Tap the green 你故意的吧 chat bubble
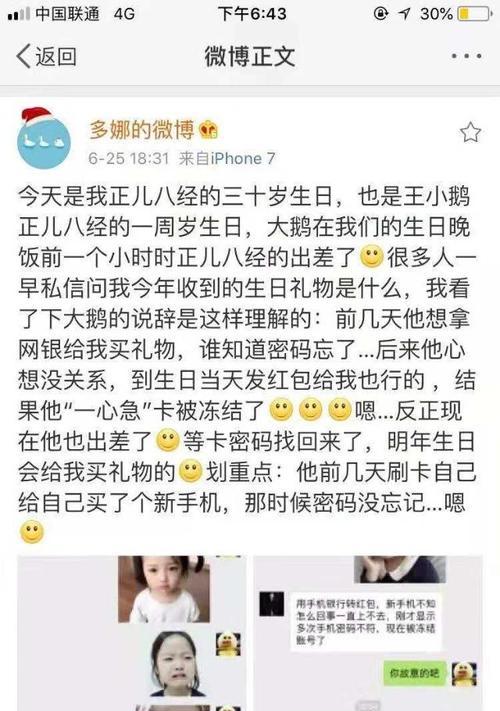 (x=415, y=673)
